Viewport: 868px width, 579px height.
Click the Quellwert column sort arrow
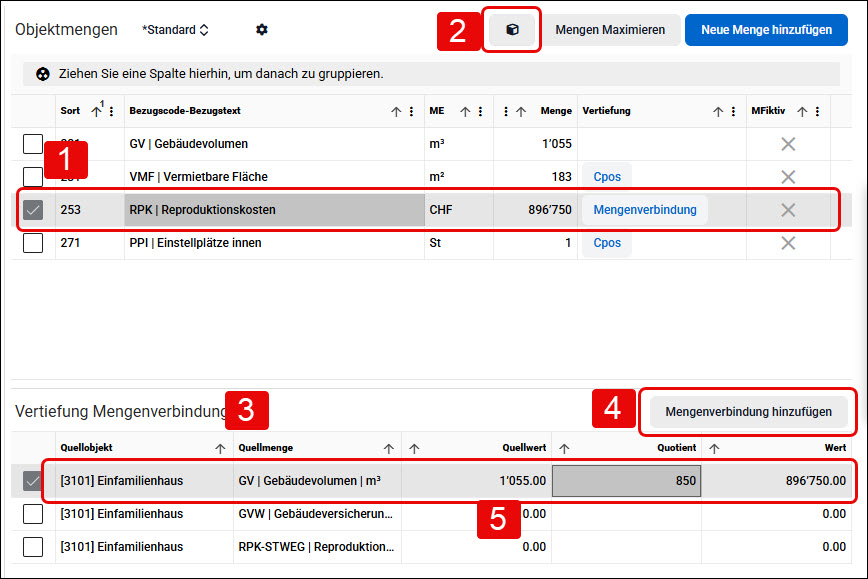(x=414, y=448)
